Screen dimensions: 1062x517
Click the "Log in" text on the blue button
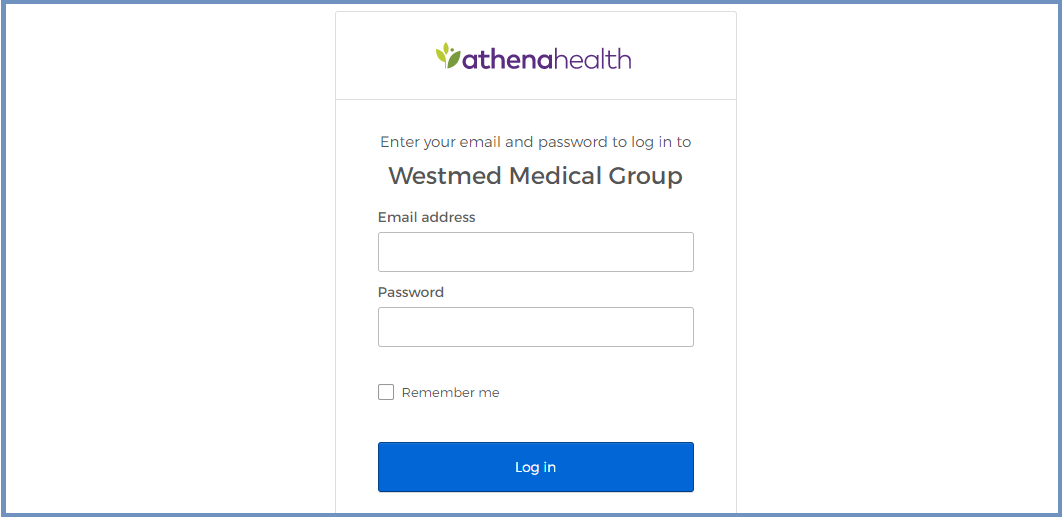coord(536,468)
